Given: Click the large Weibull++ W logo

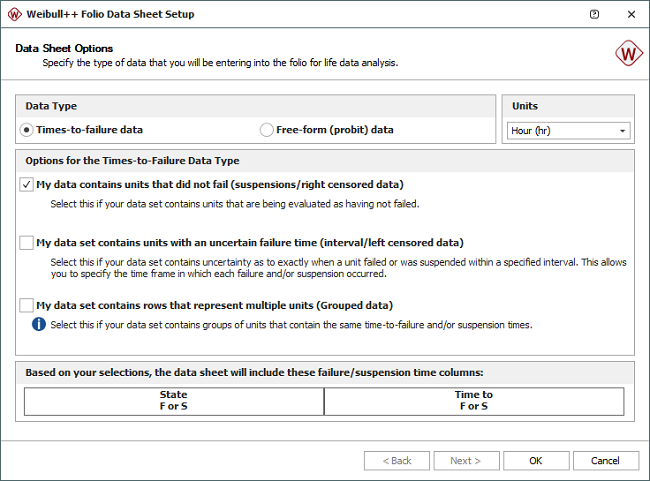Looking at the screenshot, I should click(x=628, y=54).
